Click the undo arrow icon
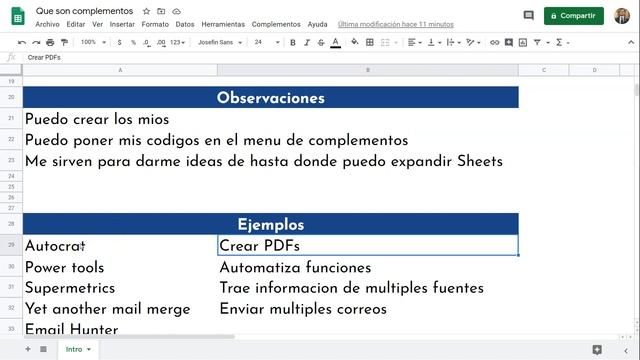Viewport: 640px width, 360px height. click(22, 42)
